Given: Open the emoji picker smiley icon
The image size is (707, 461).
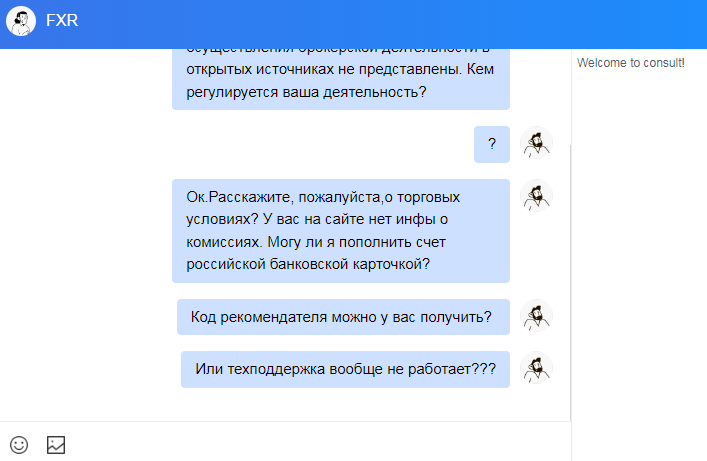Looking at the screenshot, I should click(x=19, y=444).
